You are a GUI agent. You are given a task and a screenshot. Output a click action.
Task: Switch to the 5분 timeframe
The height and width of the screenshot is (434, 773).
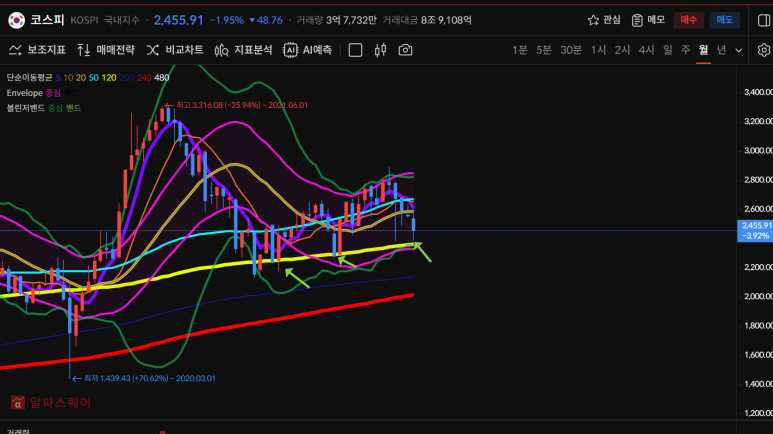(544, 50)
